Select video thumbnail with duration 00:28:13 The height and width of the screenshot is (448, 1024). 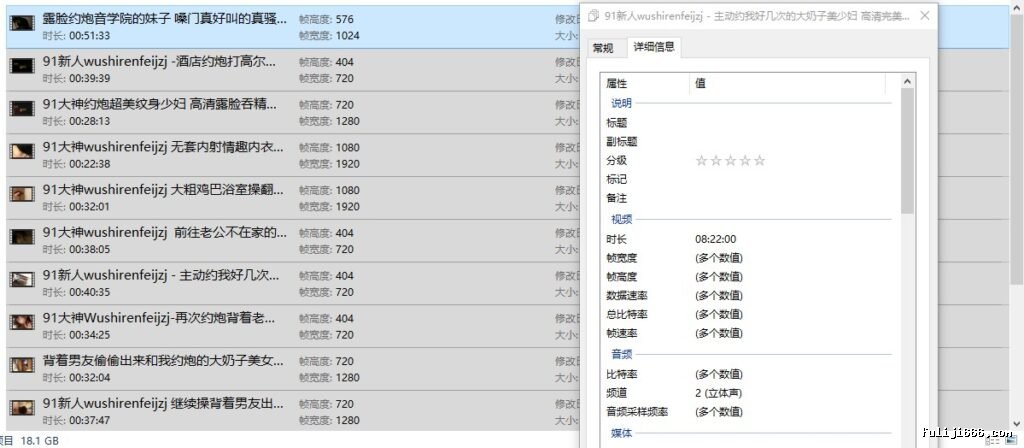22,108
